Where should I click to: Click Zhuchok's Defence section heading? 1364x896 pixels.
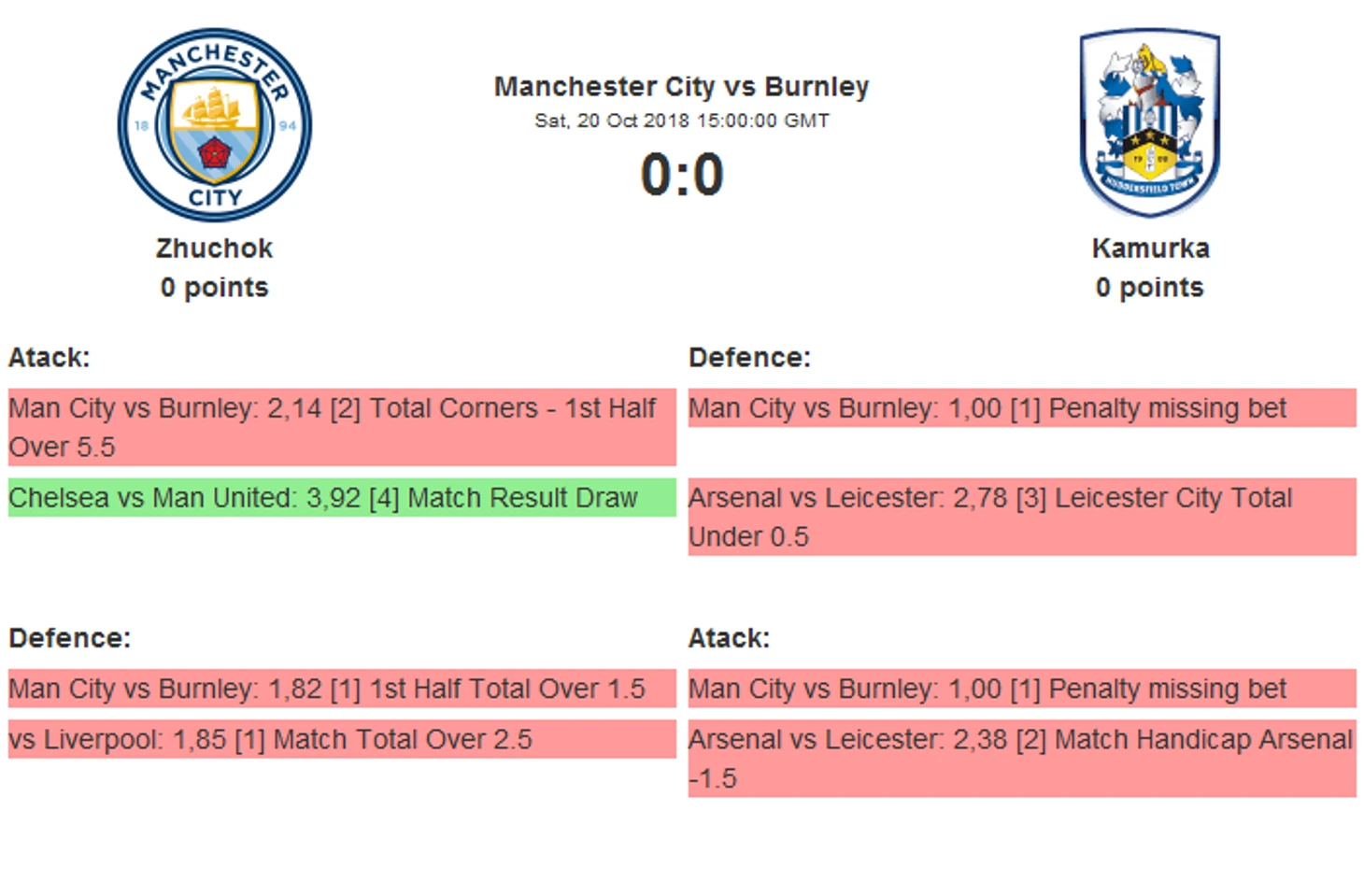pyautogui.click(x=70, y=638)
